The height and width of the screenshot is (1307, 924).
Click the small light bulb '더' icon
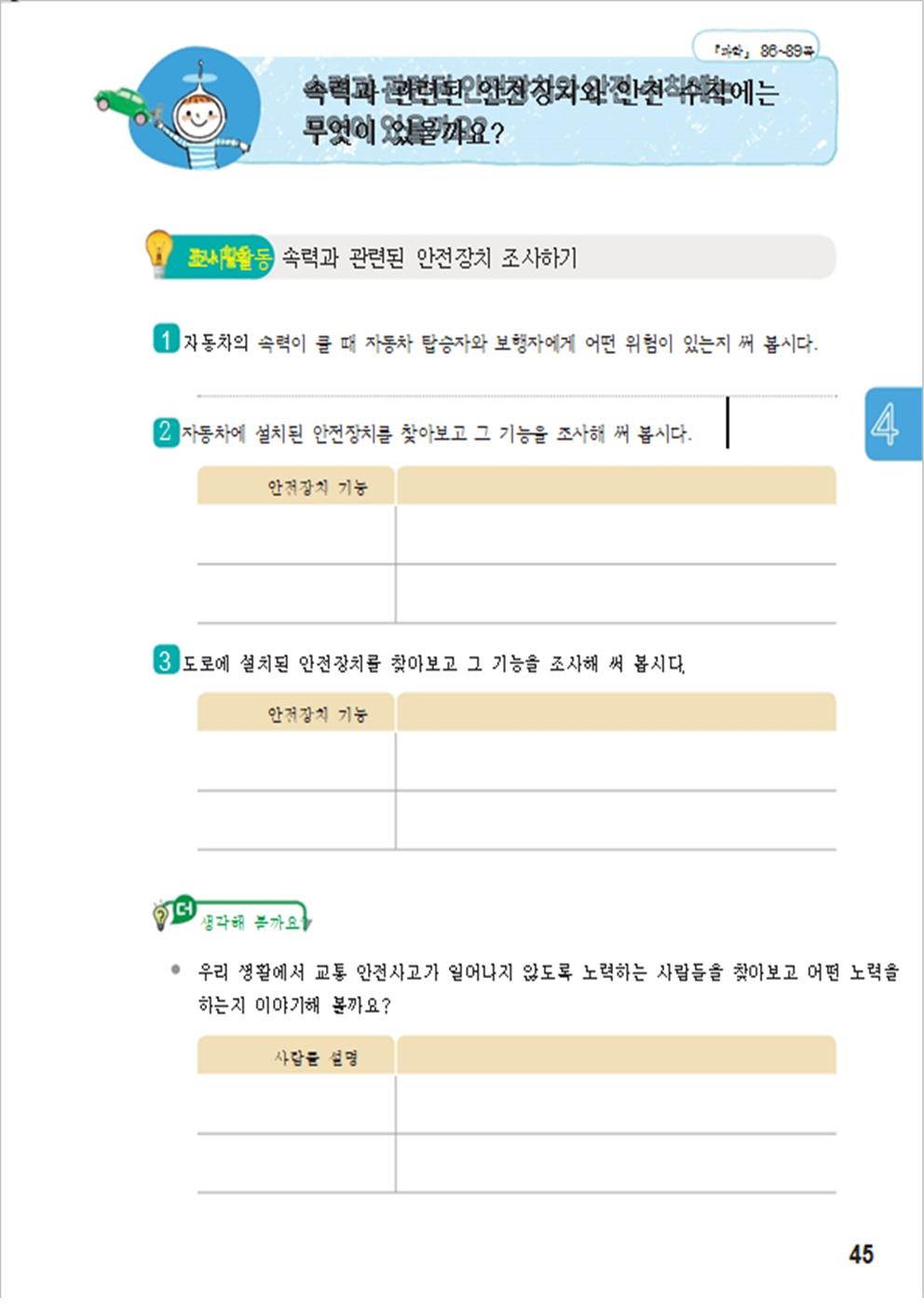(x=173, y=913)
